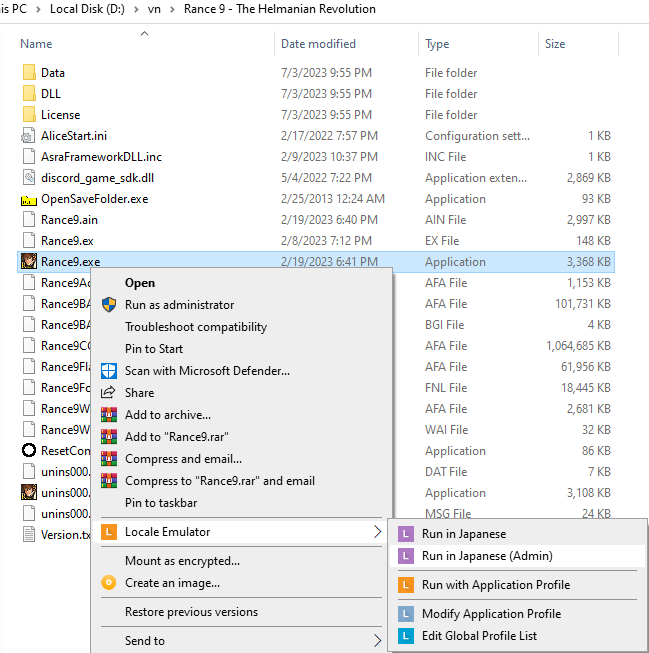The width and height of the screenshot is (649, 653).
Task: Click purple L icon beside Run in Japanese (Admin)
Action: tap(406, 556)
